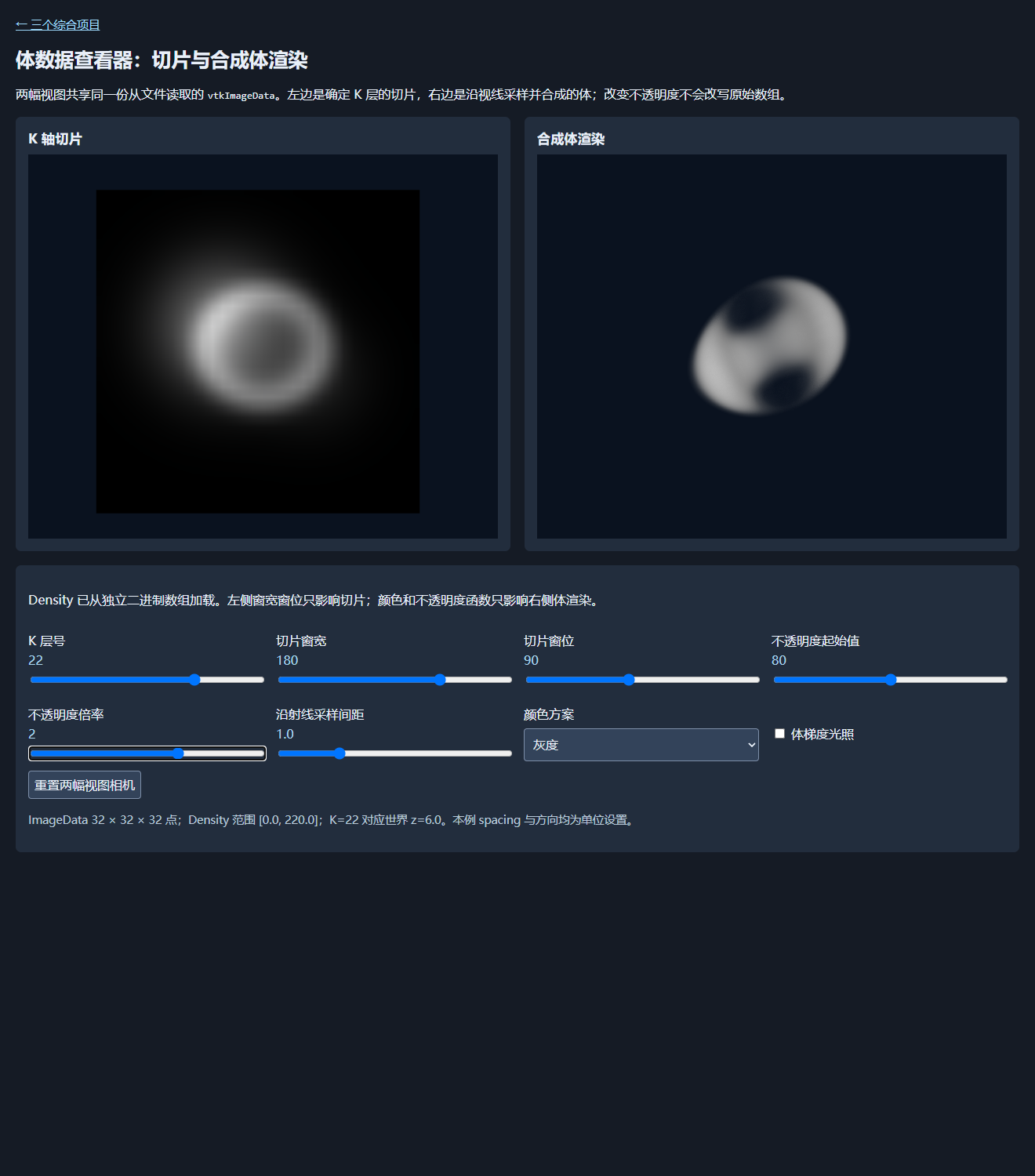1035x1176 pixels.
Task: Click the 切片窗宽 label
Action: 301,641
